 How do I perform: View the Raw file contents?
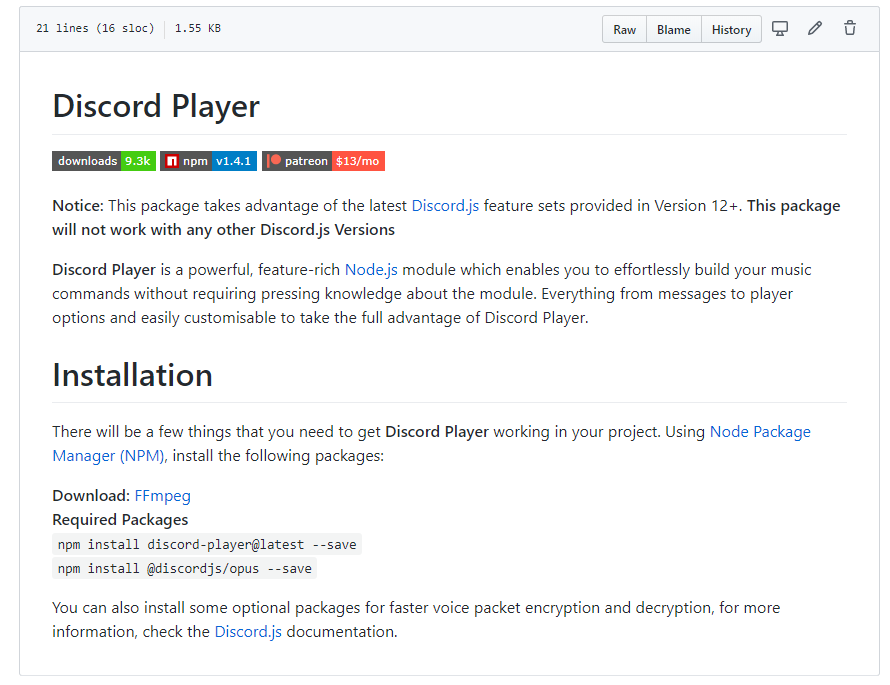click(x=624, y=30)
